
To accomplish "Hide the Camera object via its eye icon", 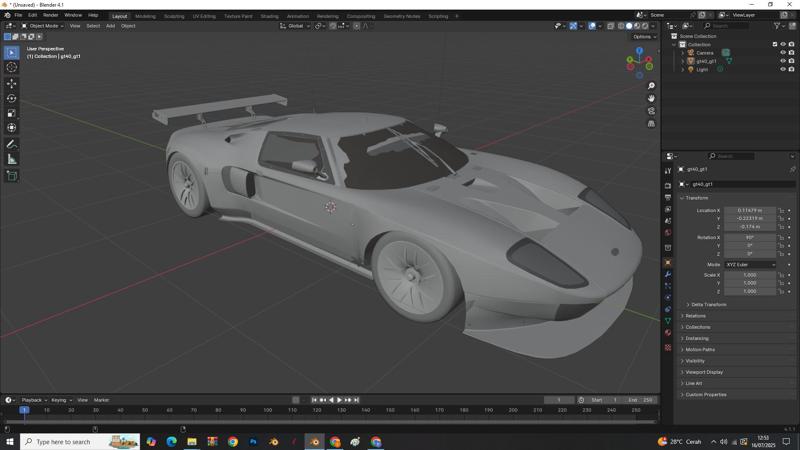I will tap(783, 53).
